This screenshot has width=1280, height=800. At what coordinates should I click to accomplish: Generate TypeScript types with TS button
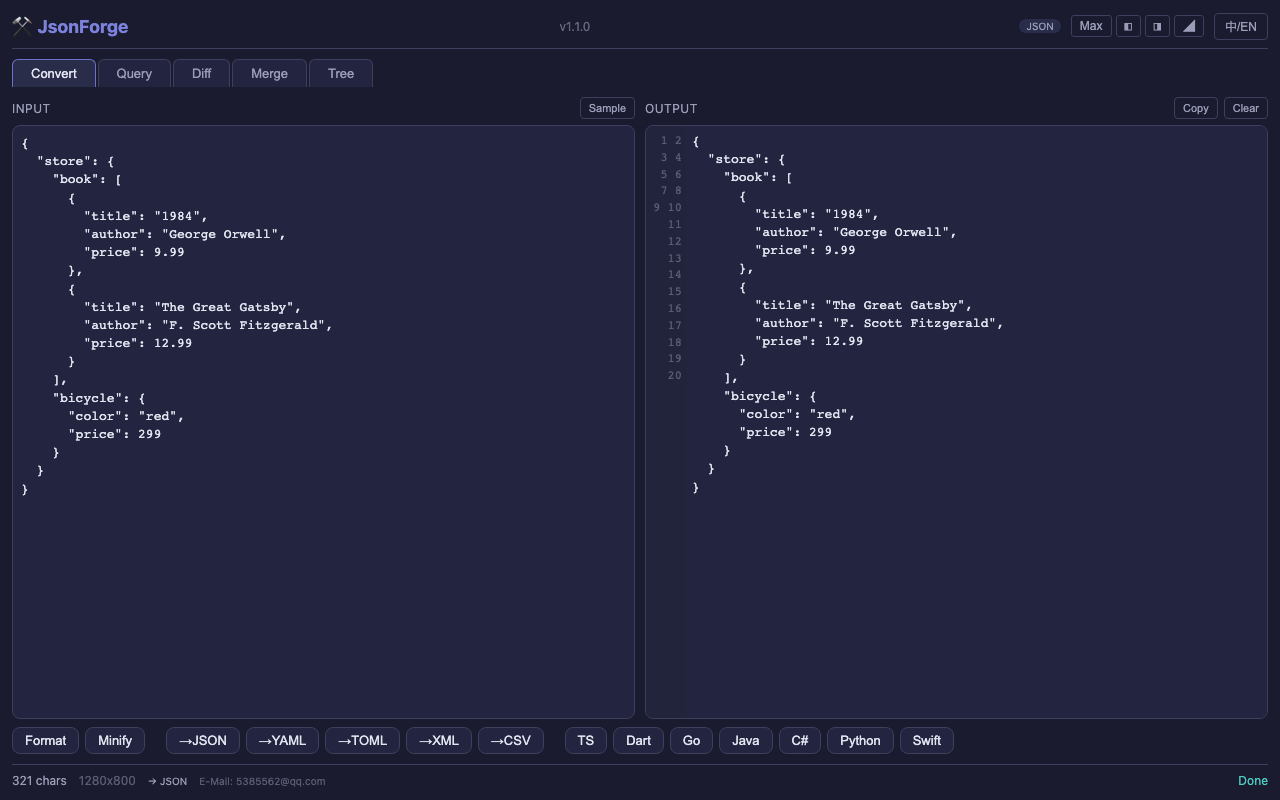586,741
